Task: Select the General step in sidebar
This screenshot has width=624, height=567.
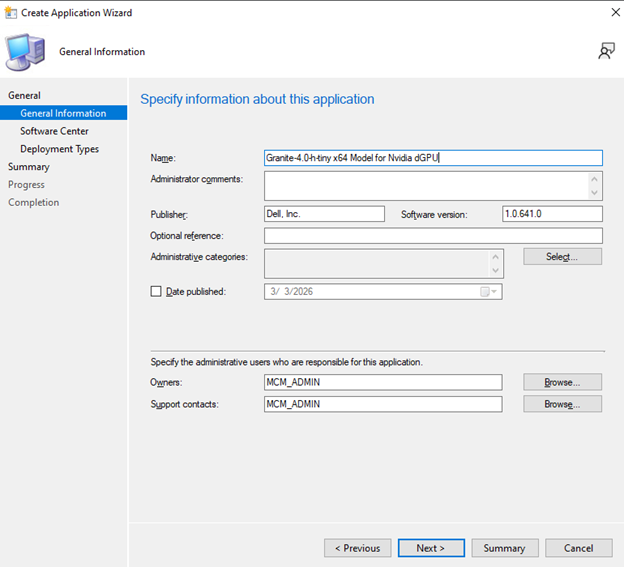Action: [24, 95]
